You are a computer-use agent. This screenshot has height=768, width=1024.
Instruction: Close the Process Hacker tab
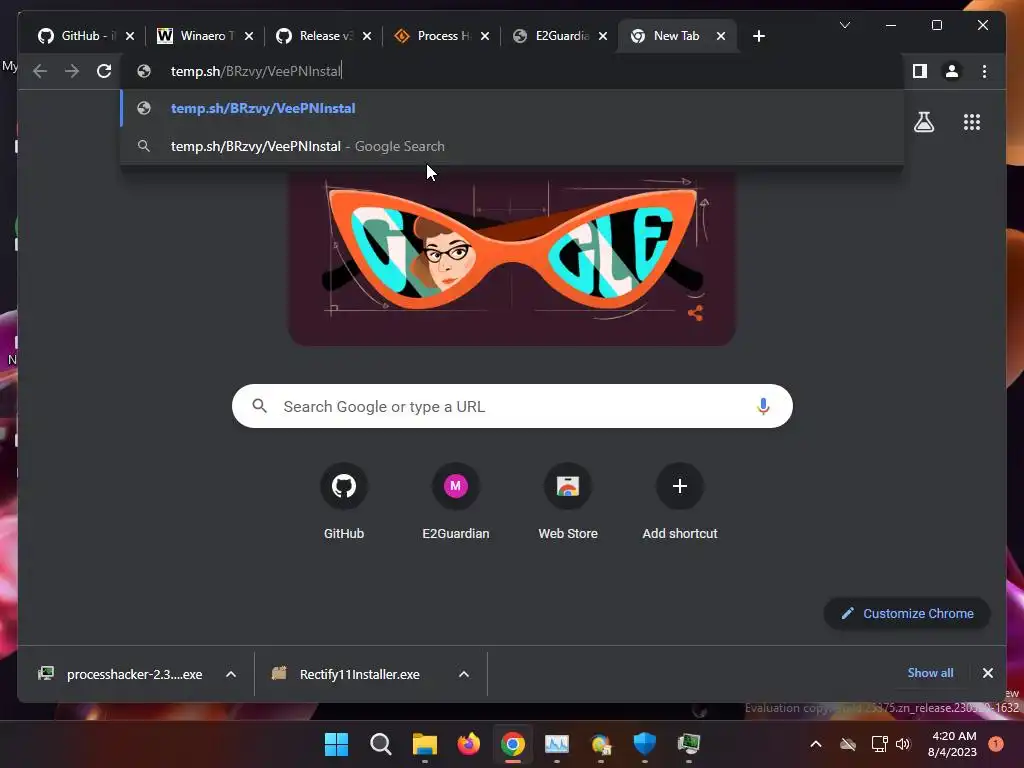(x=485, y=36)
